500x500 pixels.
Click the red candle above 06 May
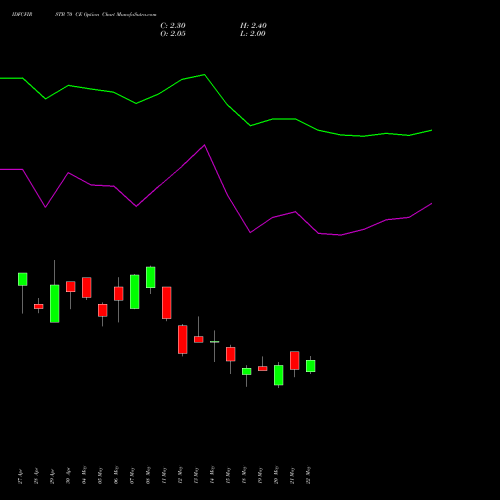point(119,294)
